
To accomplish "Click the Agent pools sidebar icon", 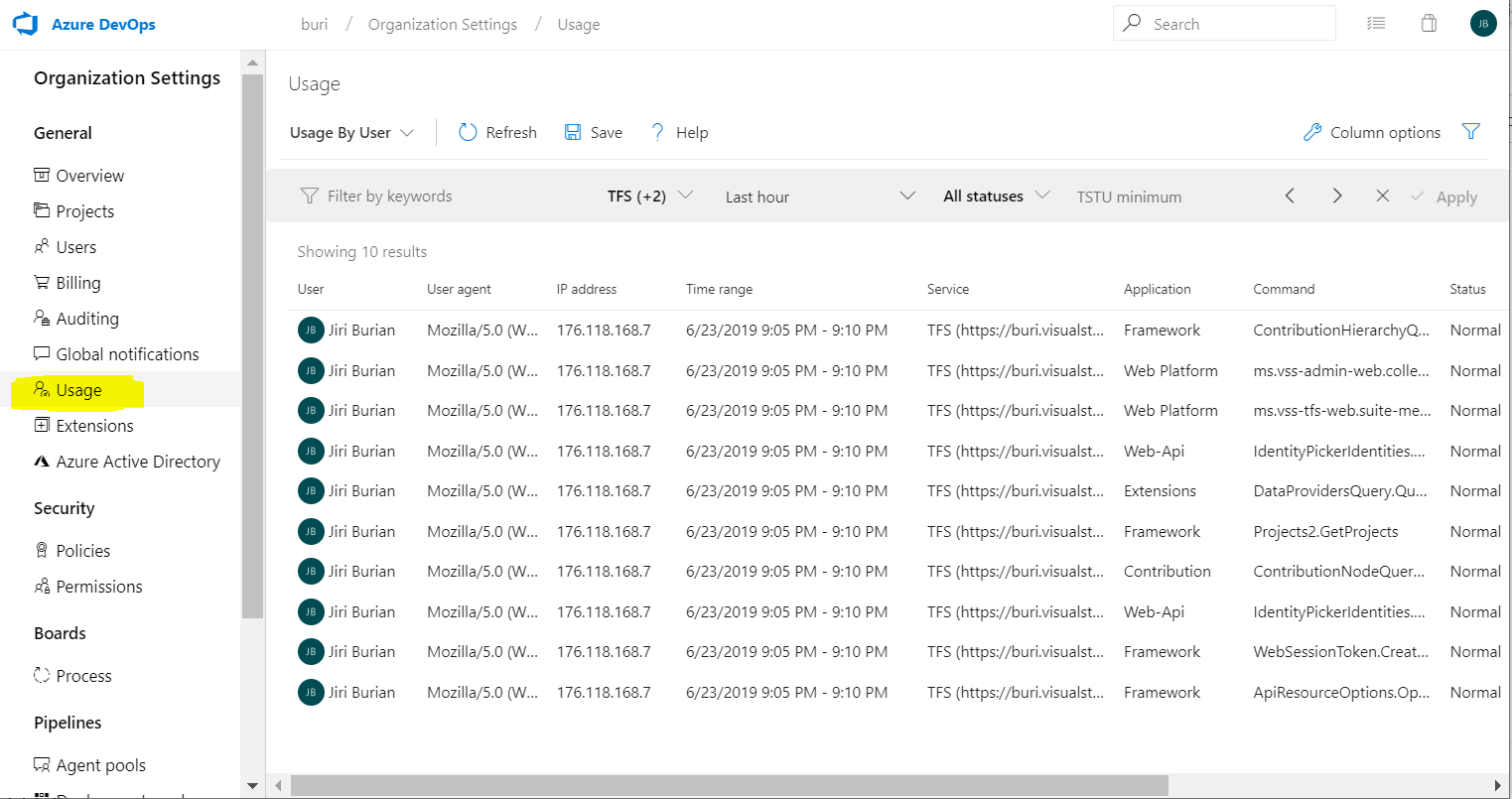I will tap(42, 764).
